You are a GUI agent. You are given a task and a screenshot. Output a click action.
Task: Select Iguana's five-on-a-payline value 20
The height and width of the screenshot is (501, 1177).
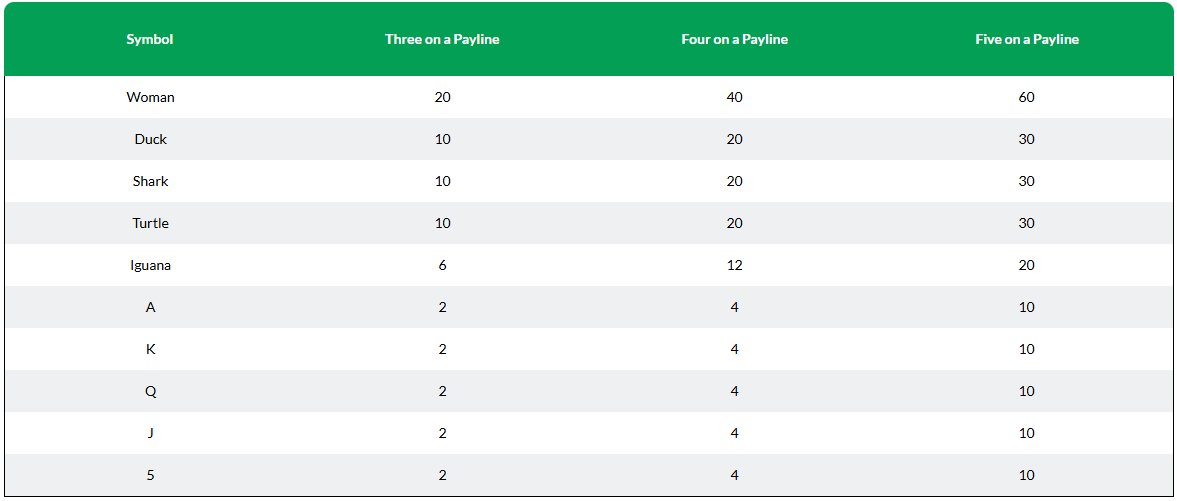pos(1027,265)
